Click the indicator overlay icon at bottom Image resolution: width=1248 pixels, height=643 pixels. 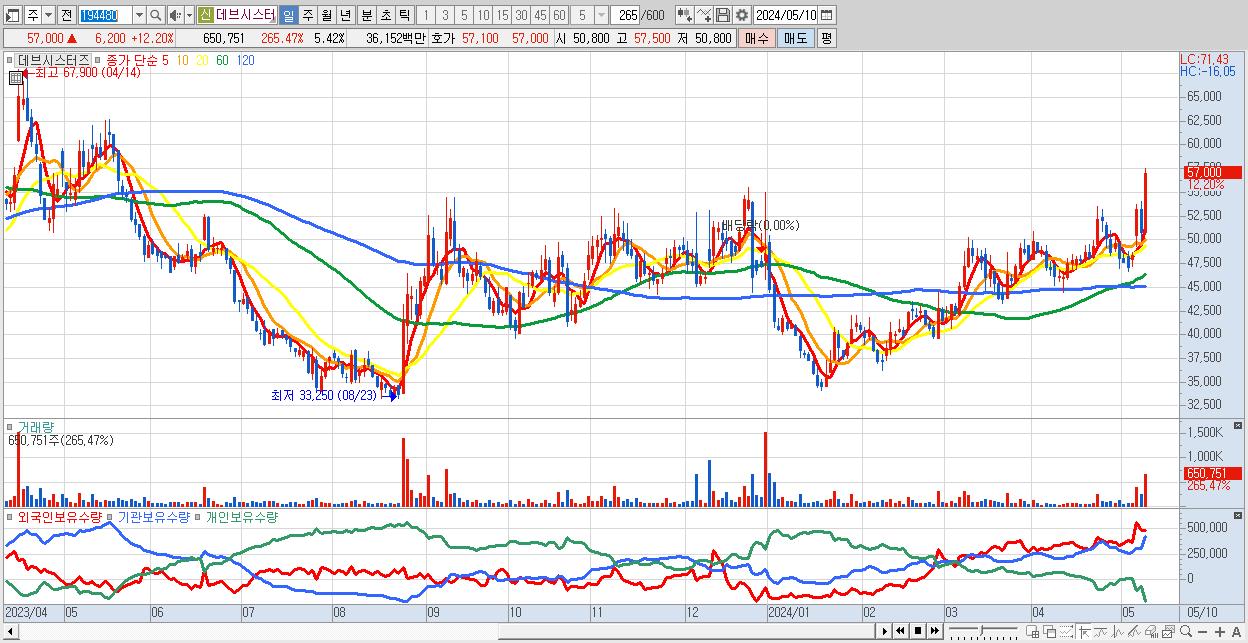[1101, 632]
